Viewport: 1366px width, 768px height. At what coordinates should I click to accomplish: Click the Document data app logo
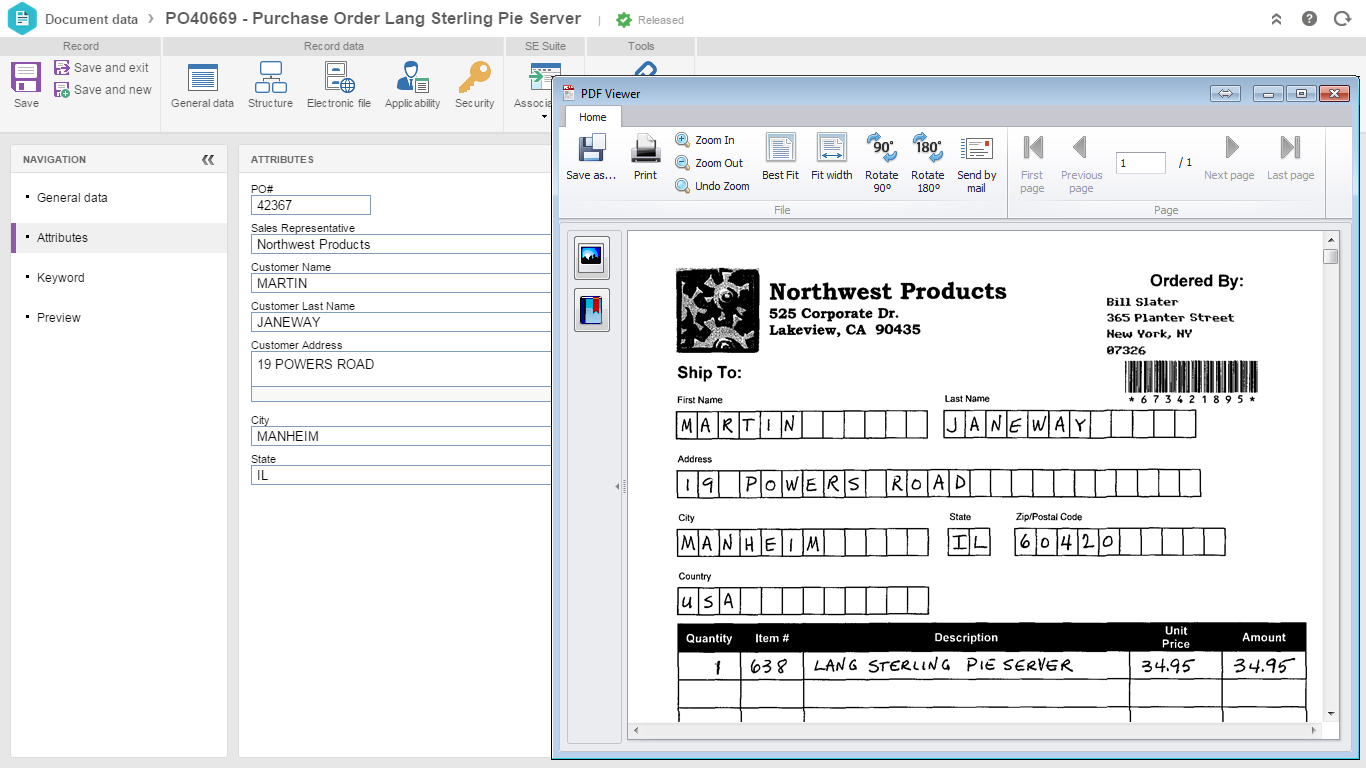21,18
